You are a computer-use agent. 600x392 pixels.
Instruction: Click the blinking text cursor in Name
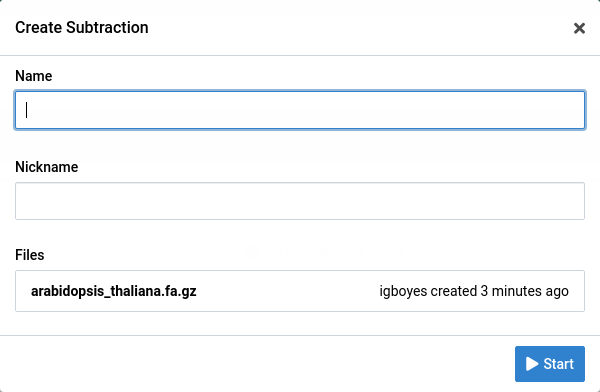click(x=26, y=110)
